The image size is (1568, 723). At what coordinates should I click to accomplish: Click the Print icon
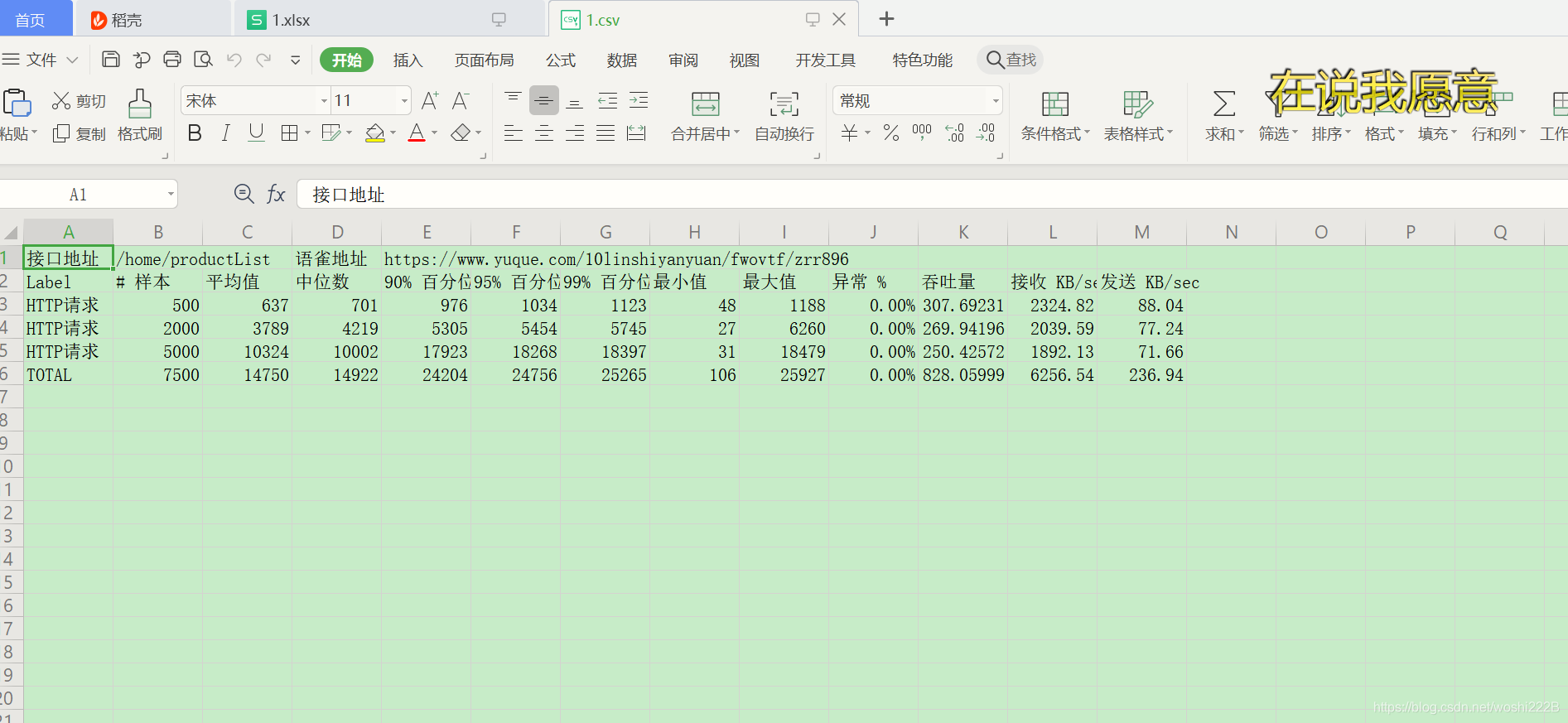point(172,59)
